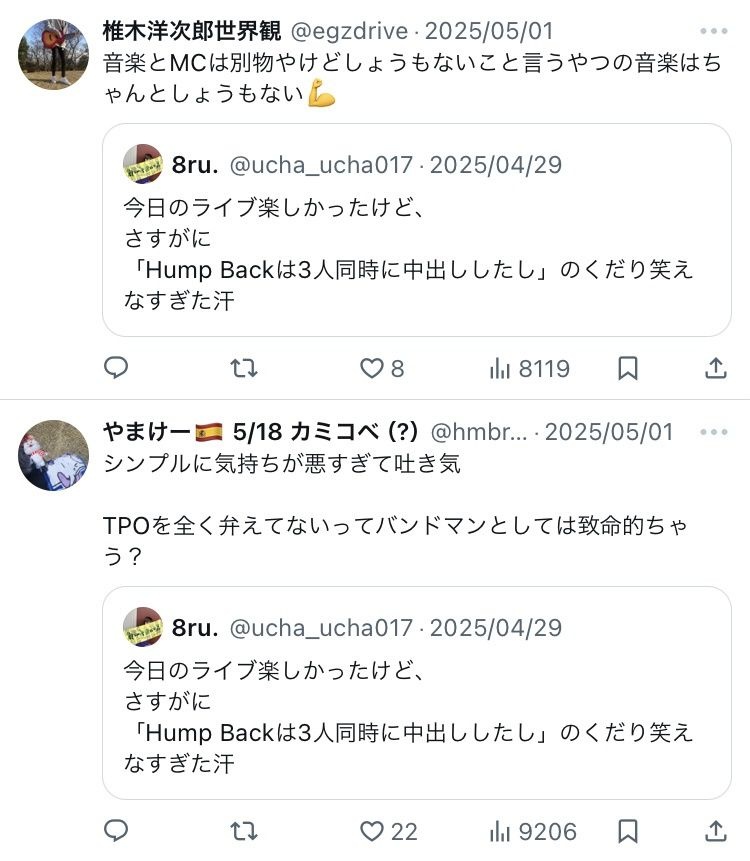Open the @egzdrive handle link
This screenshot has height=861, width=750.
349,32
